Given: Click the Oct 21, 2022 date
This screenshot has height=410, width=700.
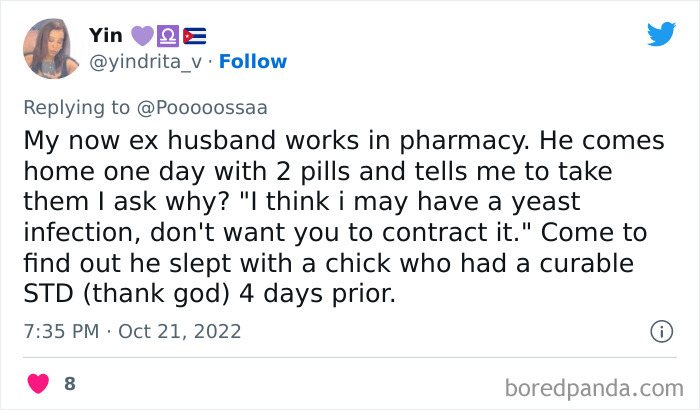Looking at the screenshot, I should coord(178,330).
